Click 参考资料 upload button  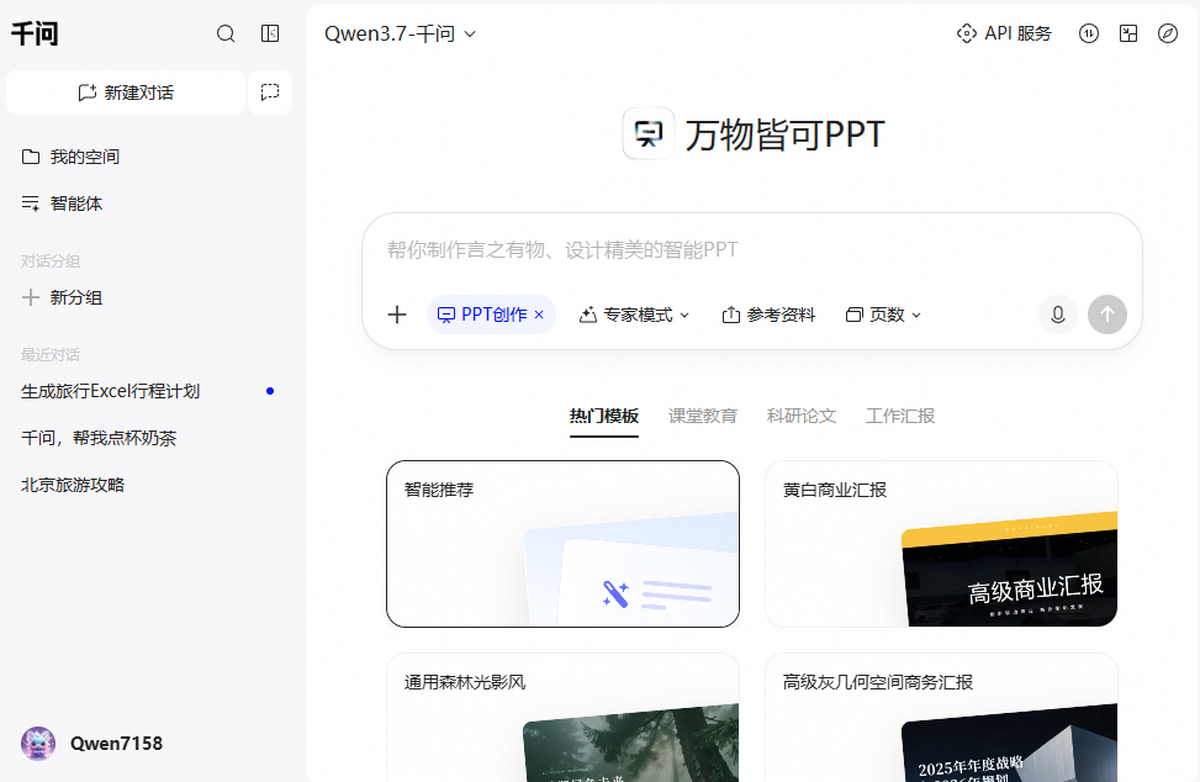click(769, 315)
